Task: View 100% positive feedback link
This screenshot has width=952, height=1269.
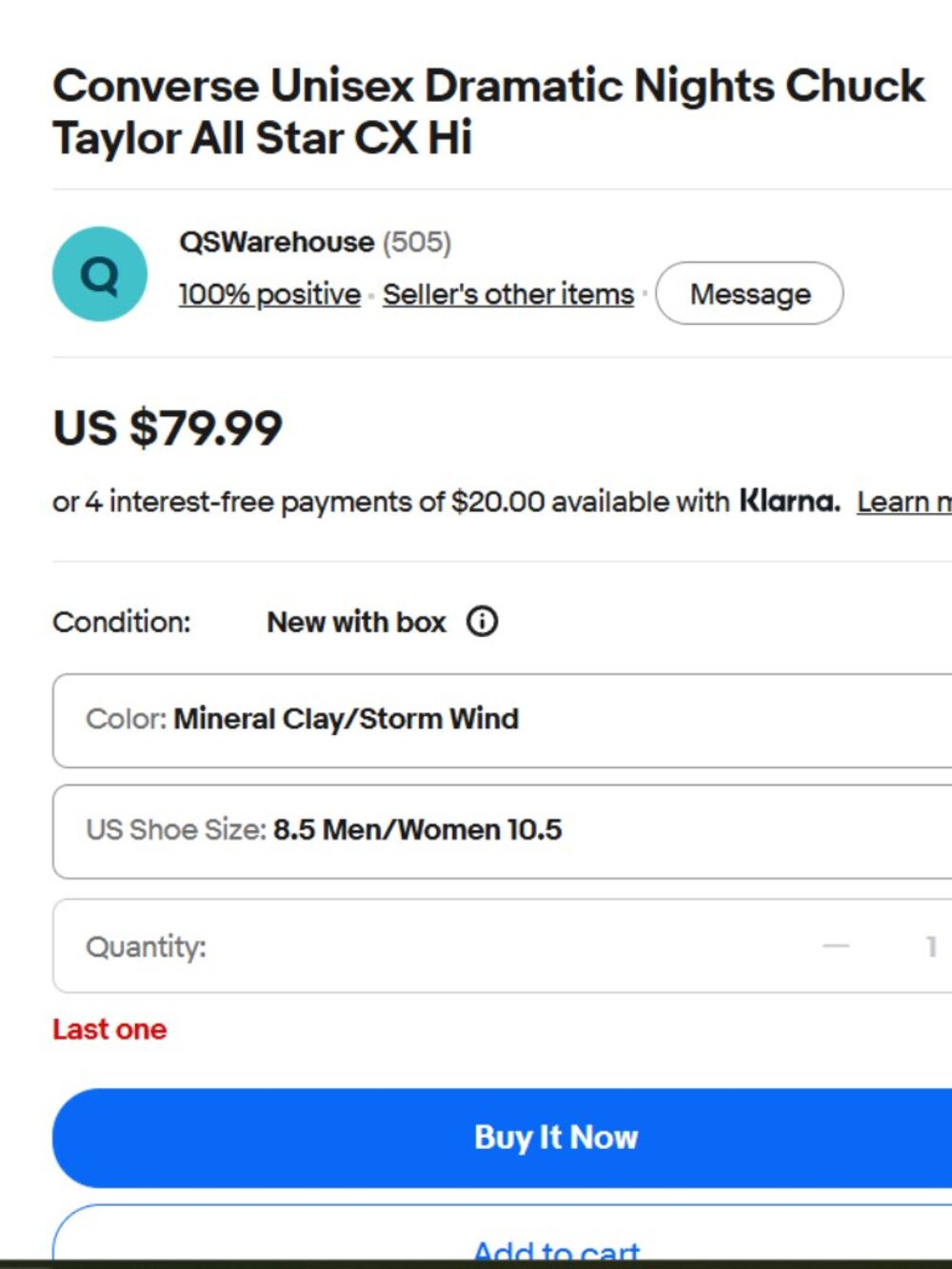Action: click(269, 294)
